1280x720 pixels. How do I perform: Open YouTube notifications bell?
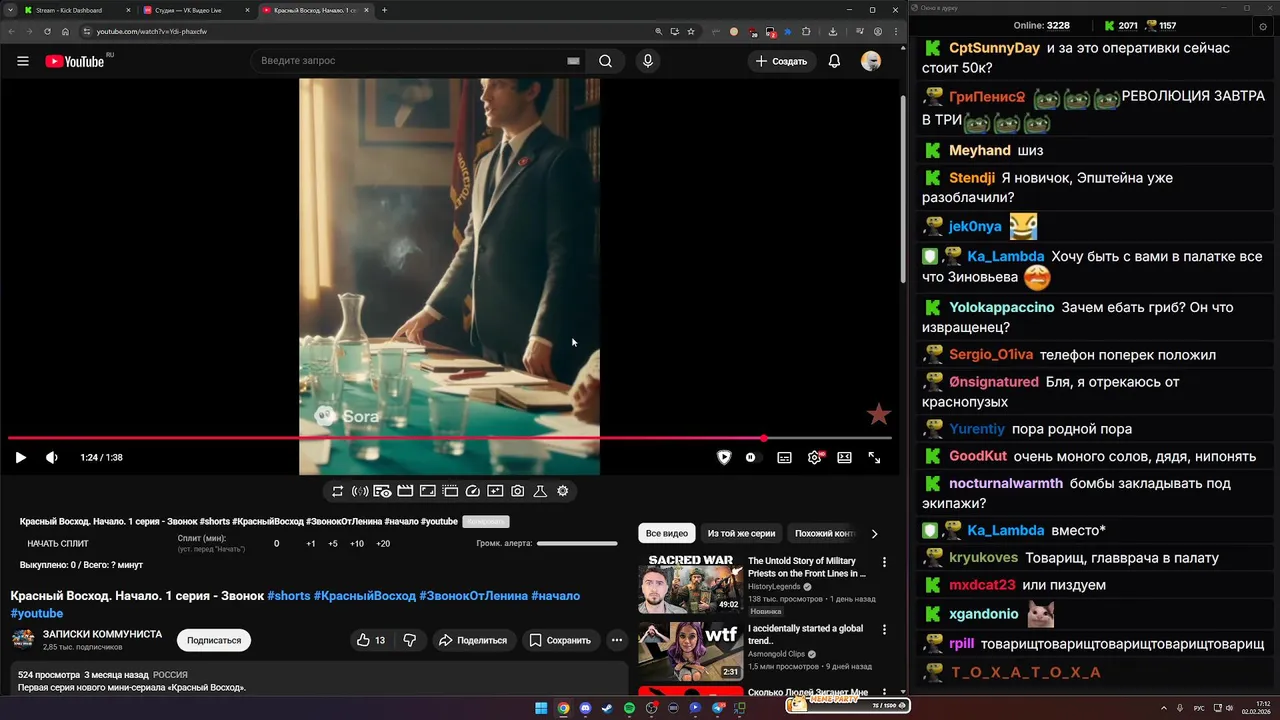[x=834, y=61]
